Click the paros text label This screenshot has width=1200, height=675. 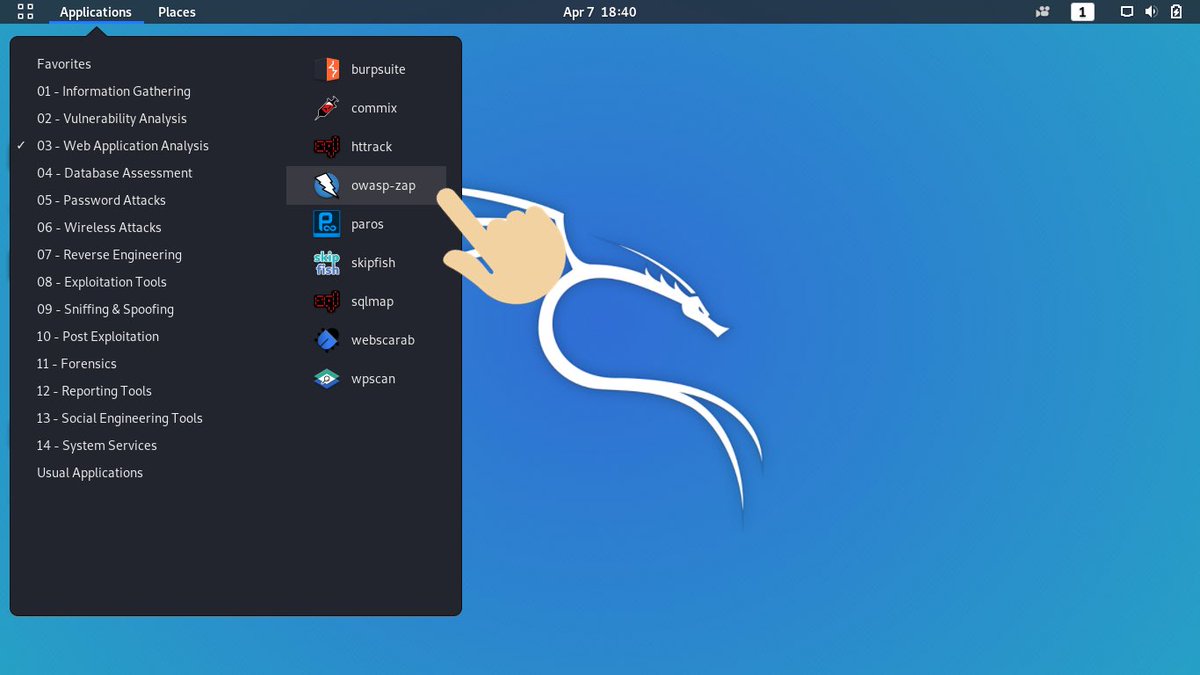pyautogui.click(x=367, y=225)
